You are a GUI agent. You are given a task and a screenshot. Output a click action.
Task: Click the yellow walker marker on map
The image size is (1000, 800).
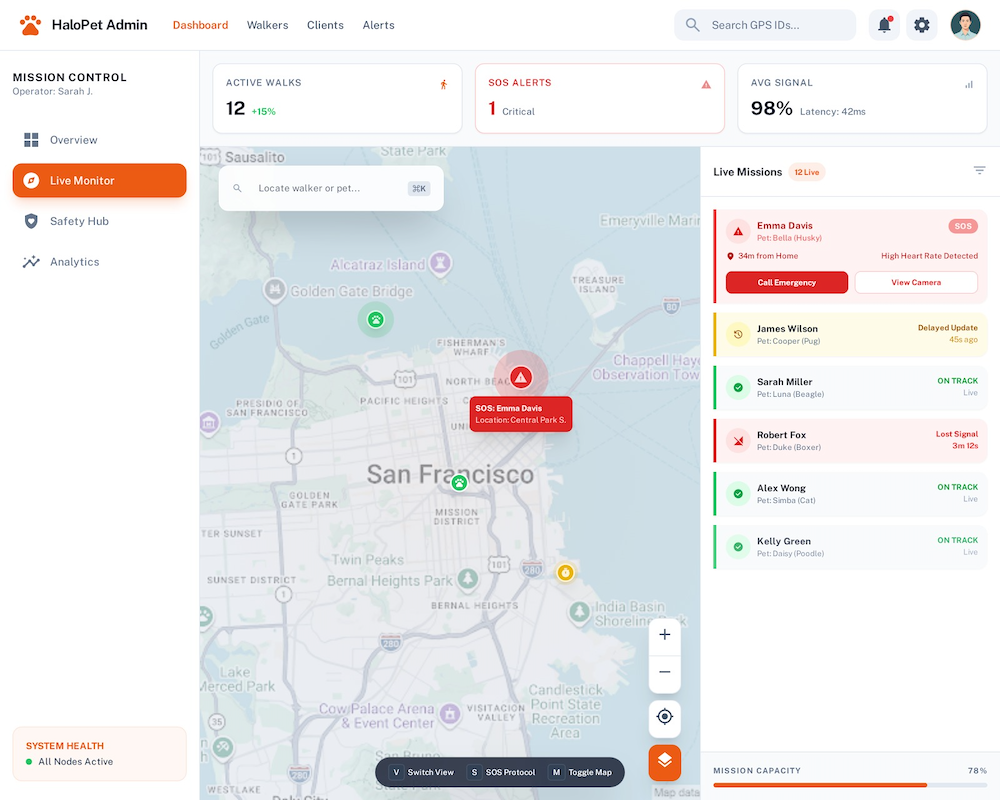(x=565, y=572)
